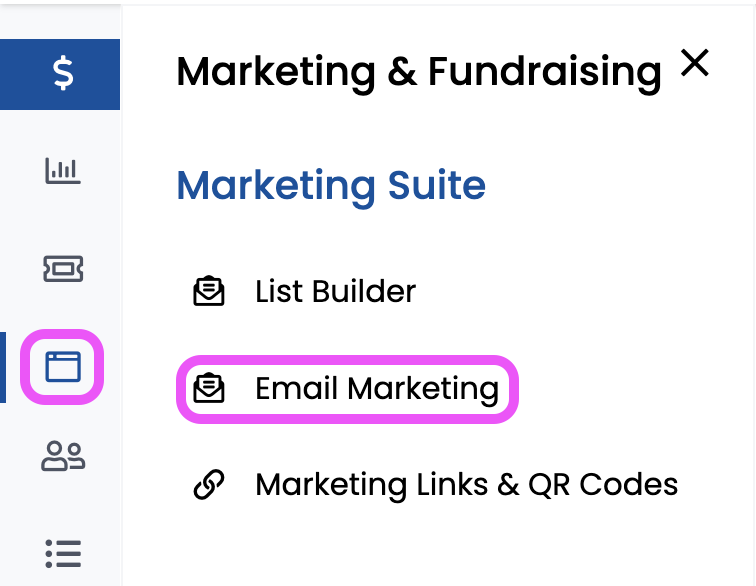Click the word Suite in the heading
Viewport: 756px width, 586px height.
[438, 186]
